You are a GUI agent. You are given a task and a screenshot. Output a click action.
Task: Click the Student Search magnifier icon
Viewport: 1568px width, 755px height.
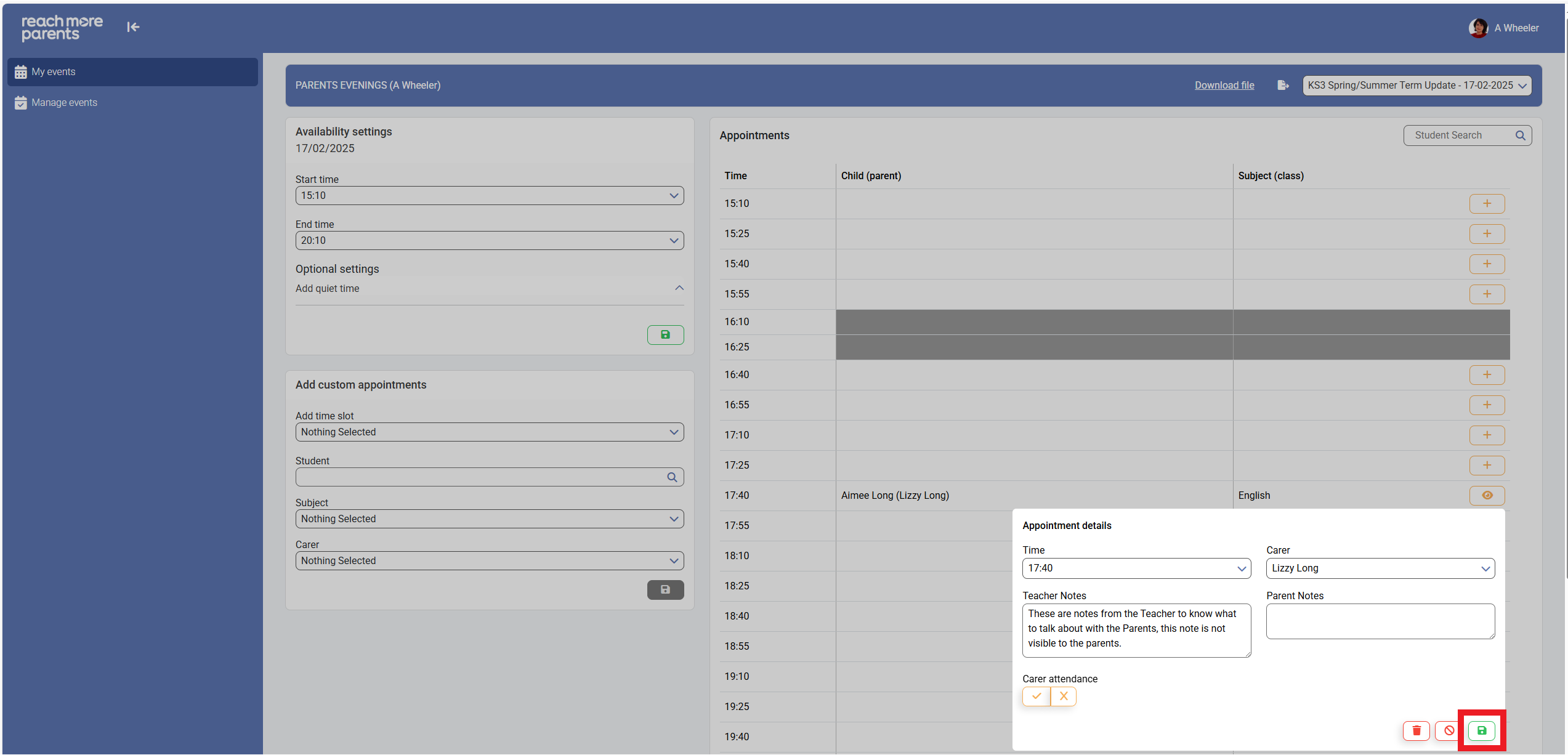pos(1520,135)
